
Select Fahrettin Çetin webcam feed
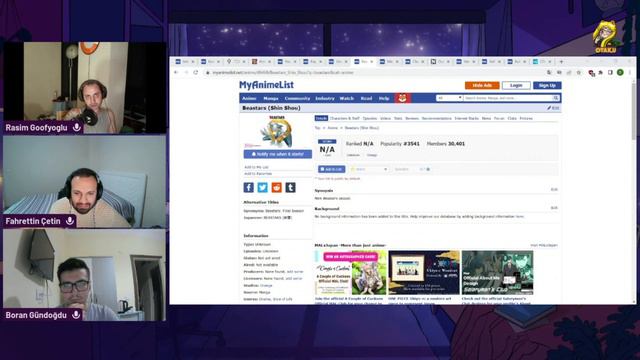point(85,182)
